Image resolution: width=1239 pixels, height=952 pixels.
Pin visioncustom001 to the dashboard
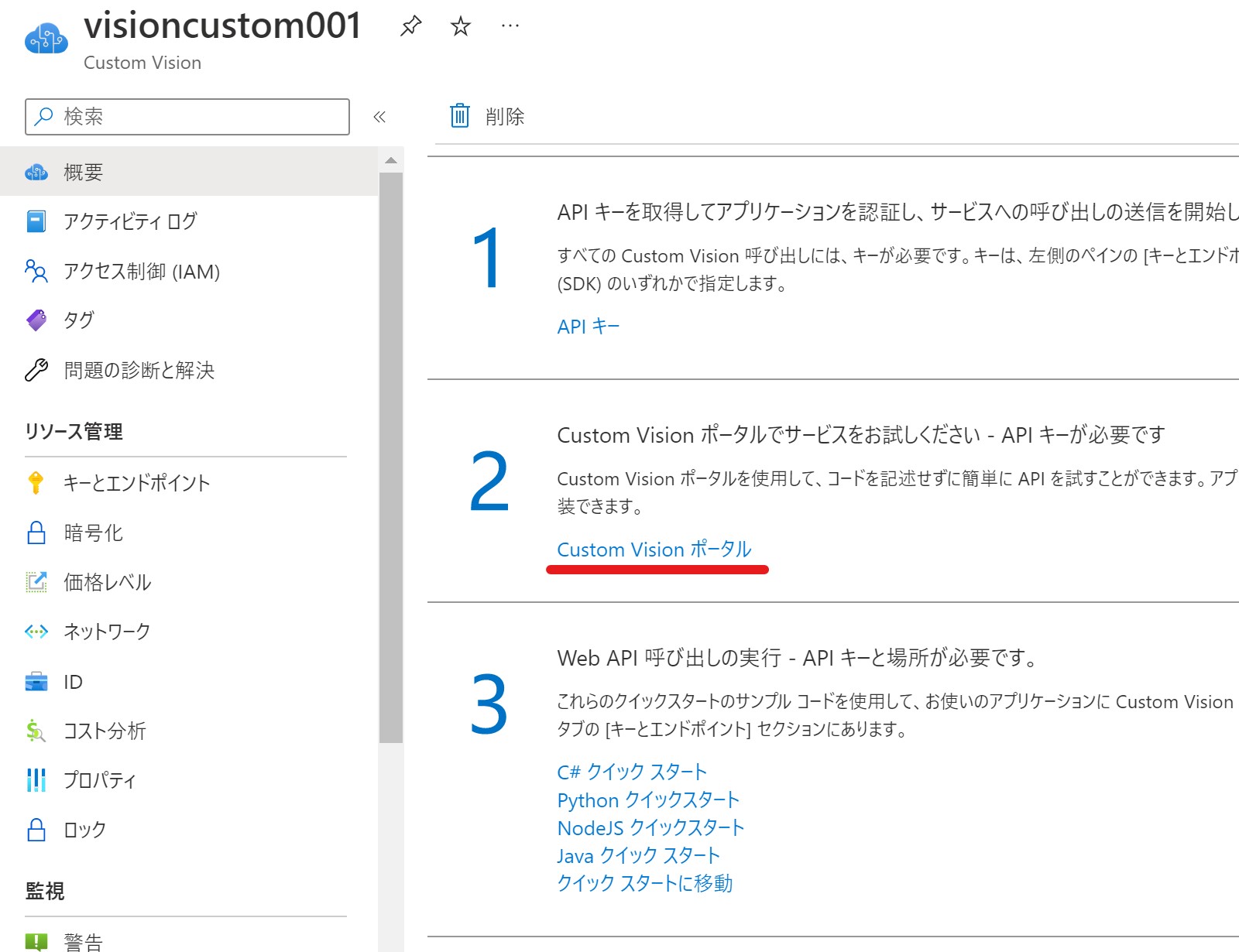pyautogui.click(x=410, y=26)
